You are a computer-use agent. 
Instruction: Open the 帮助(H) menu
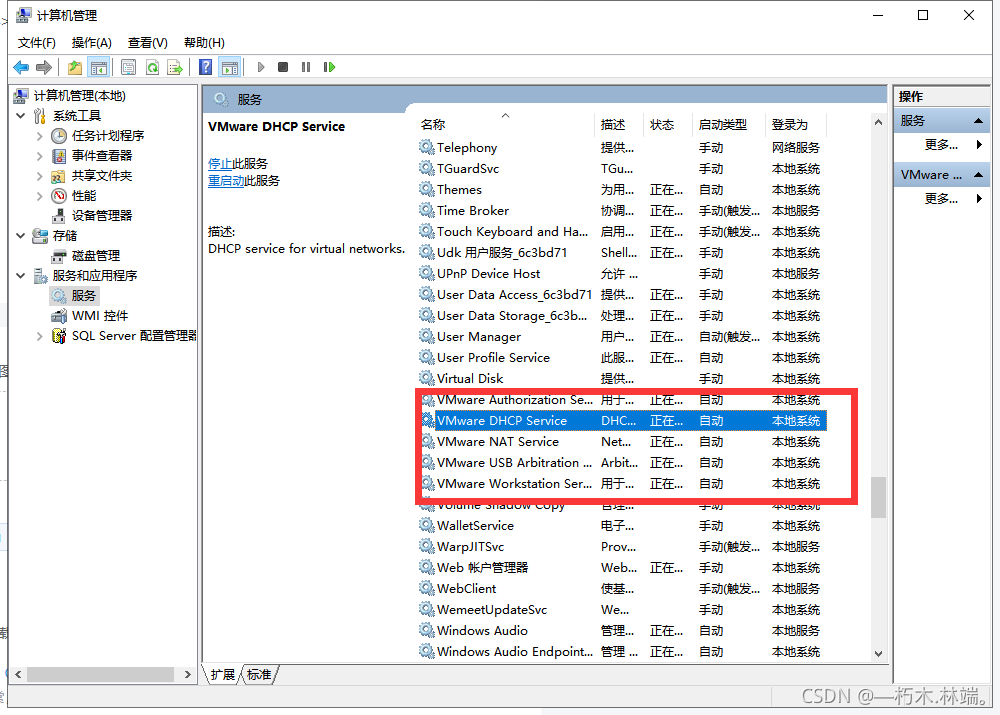point(204,43)
